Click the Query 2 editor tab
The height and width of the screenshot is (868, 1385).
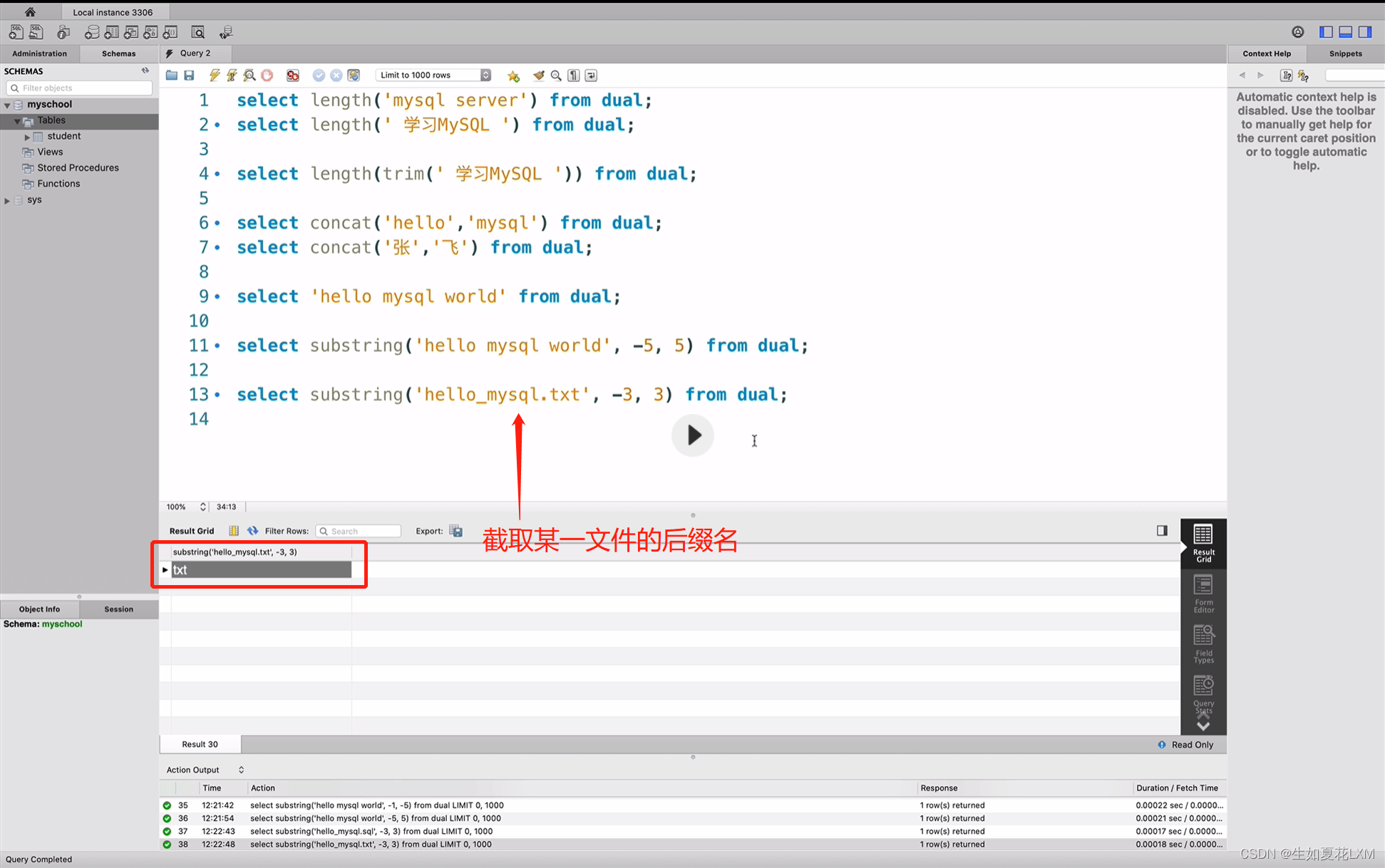pos(193,53)
